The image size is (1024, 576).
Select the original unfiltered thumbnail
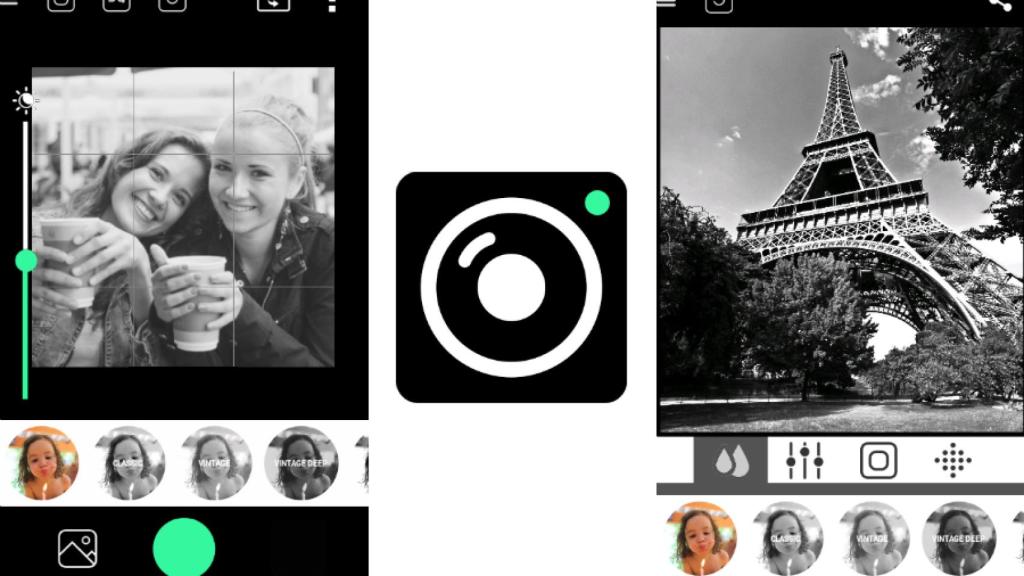click(x=42, y=462)
